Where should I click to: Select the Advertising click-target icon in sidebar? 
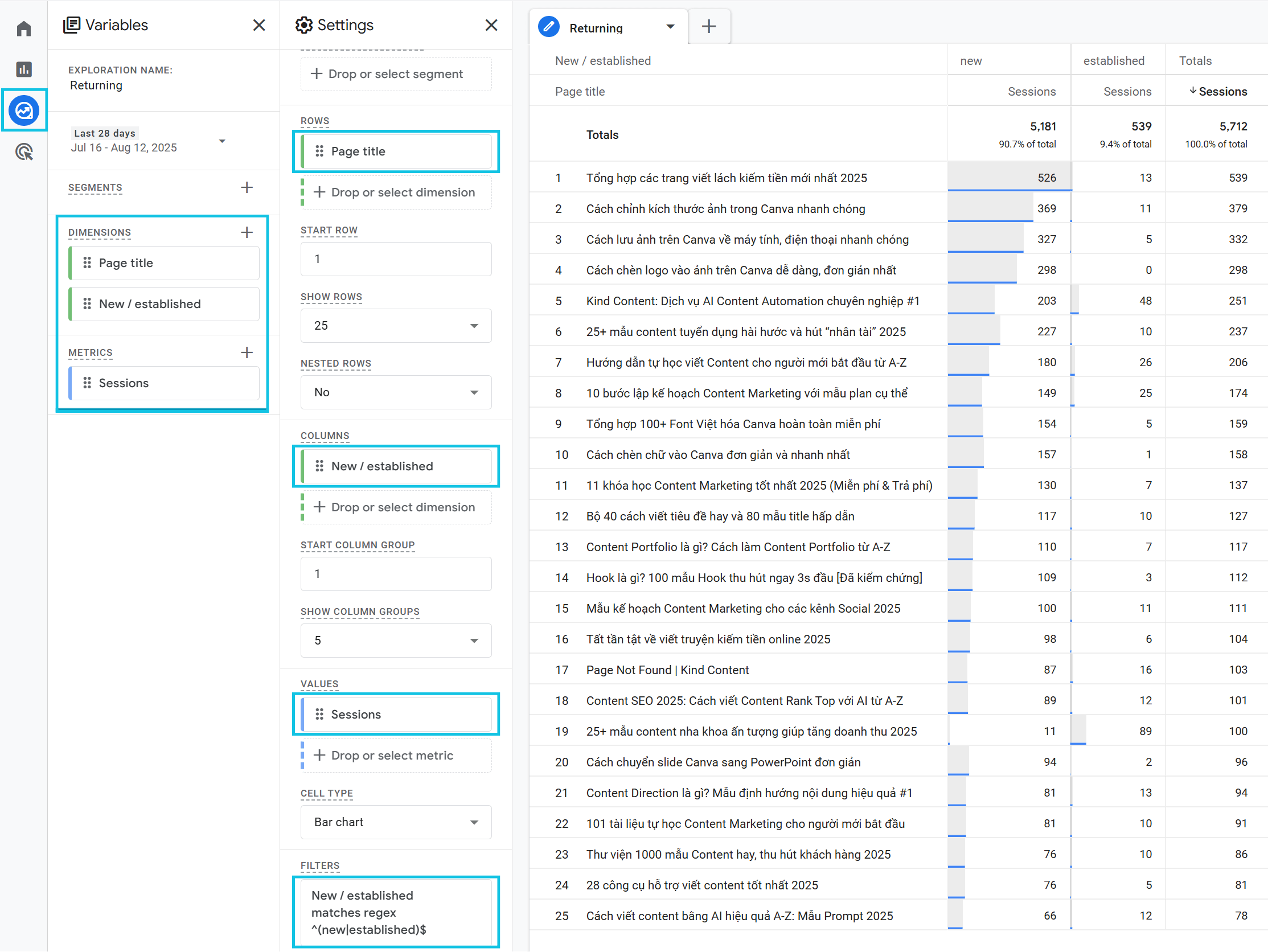pos(23,152)
